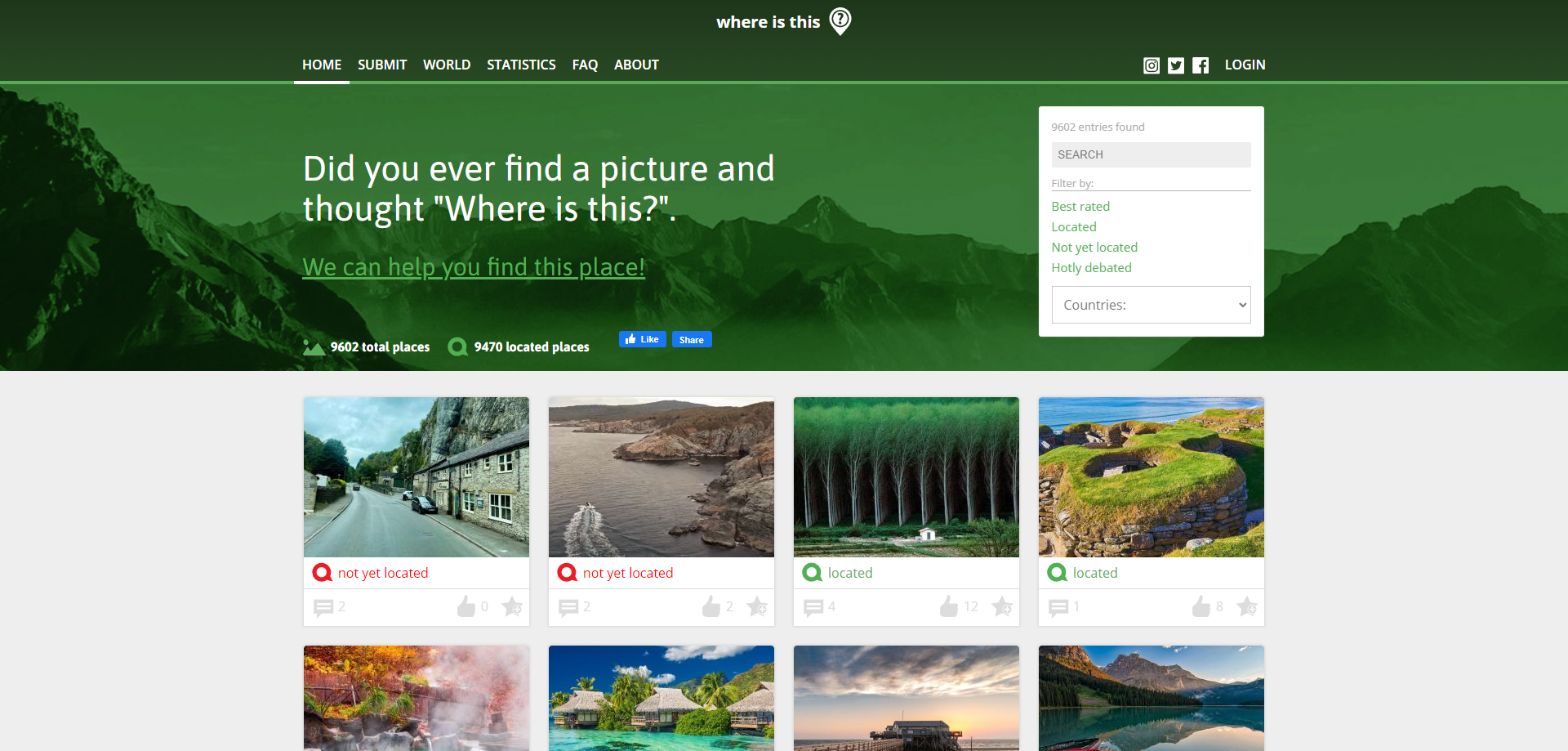Screen dimensions: 1568x751
Task: Click thumbs-up icon on the forest photo card
Action: click(x=948, y=606)
